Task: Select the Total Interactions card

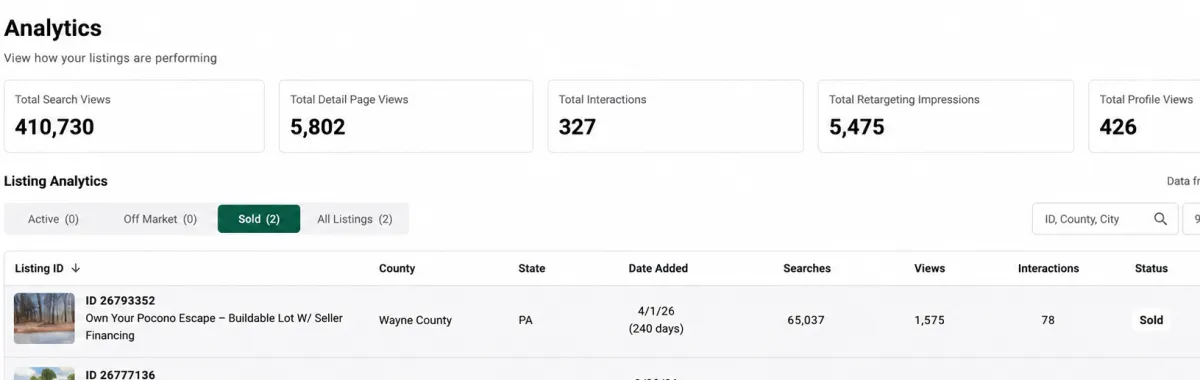Action: pyautogui.click(x=675, y=116)
